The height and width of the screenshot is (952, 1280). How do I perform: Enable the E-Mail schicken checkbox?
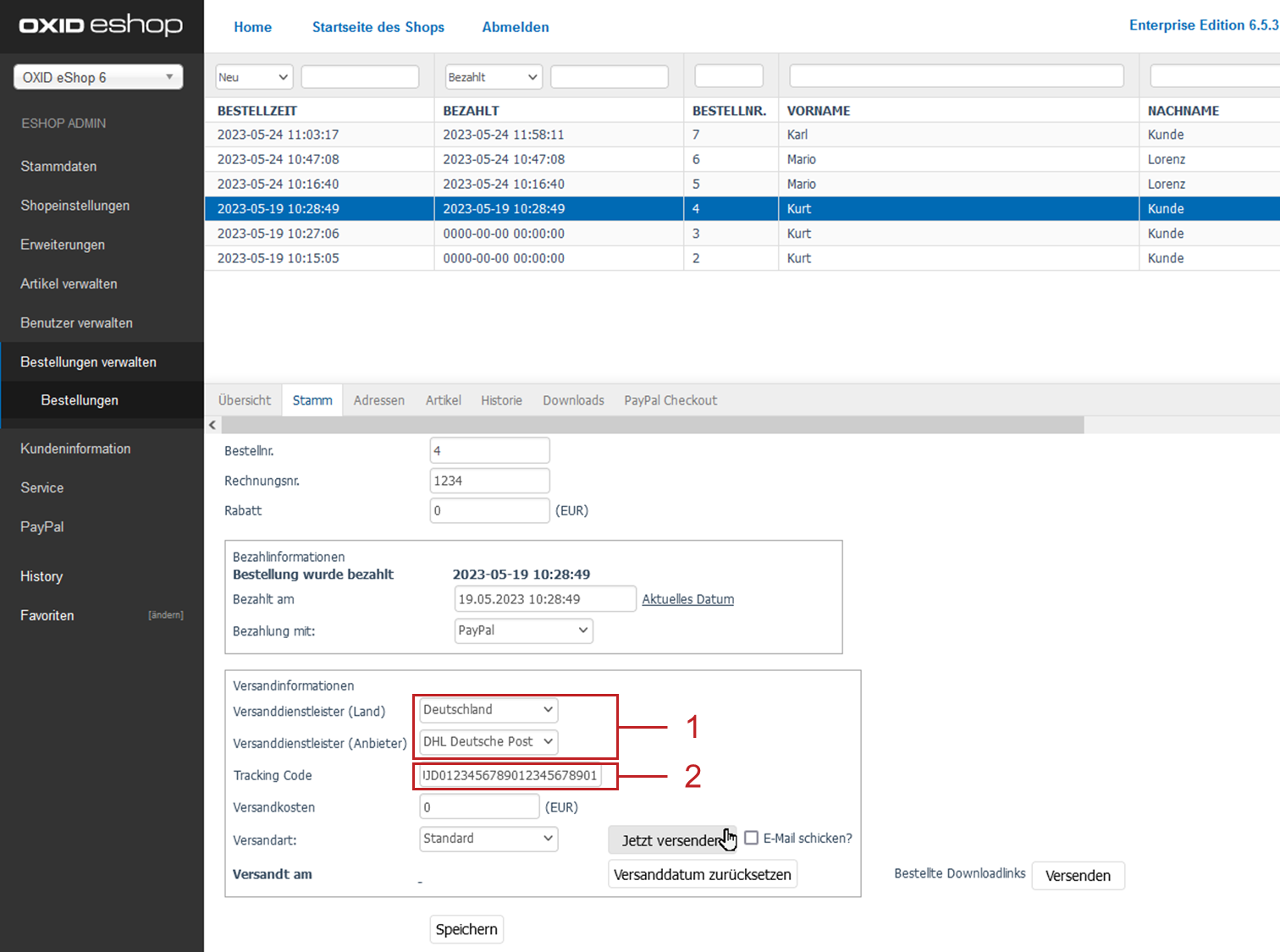[751, 838]
